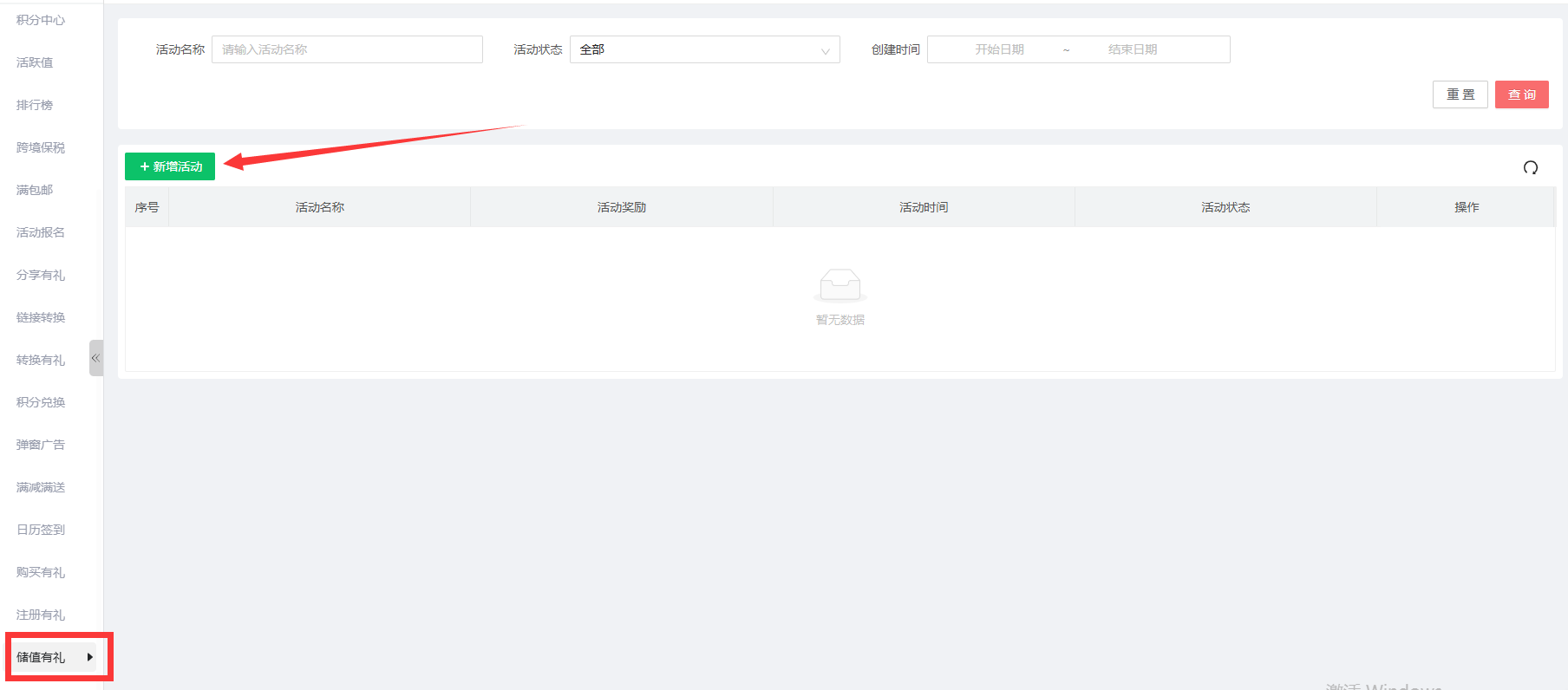Focus the 活动名称 input field
The image size is (1568, 690).
(347, 49)
